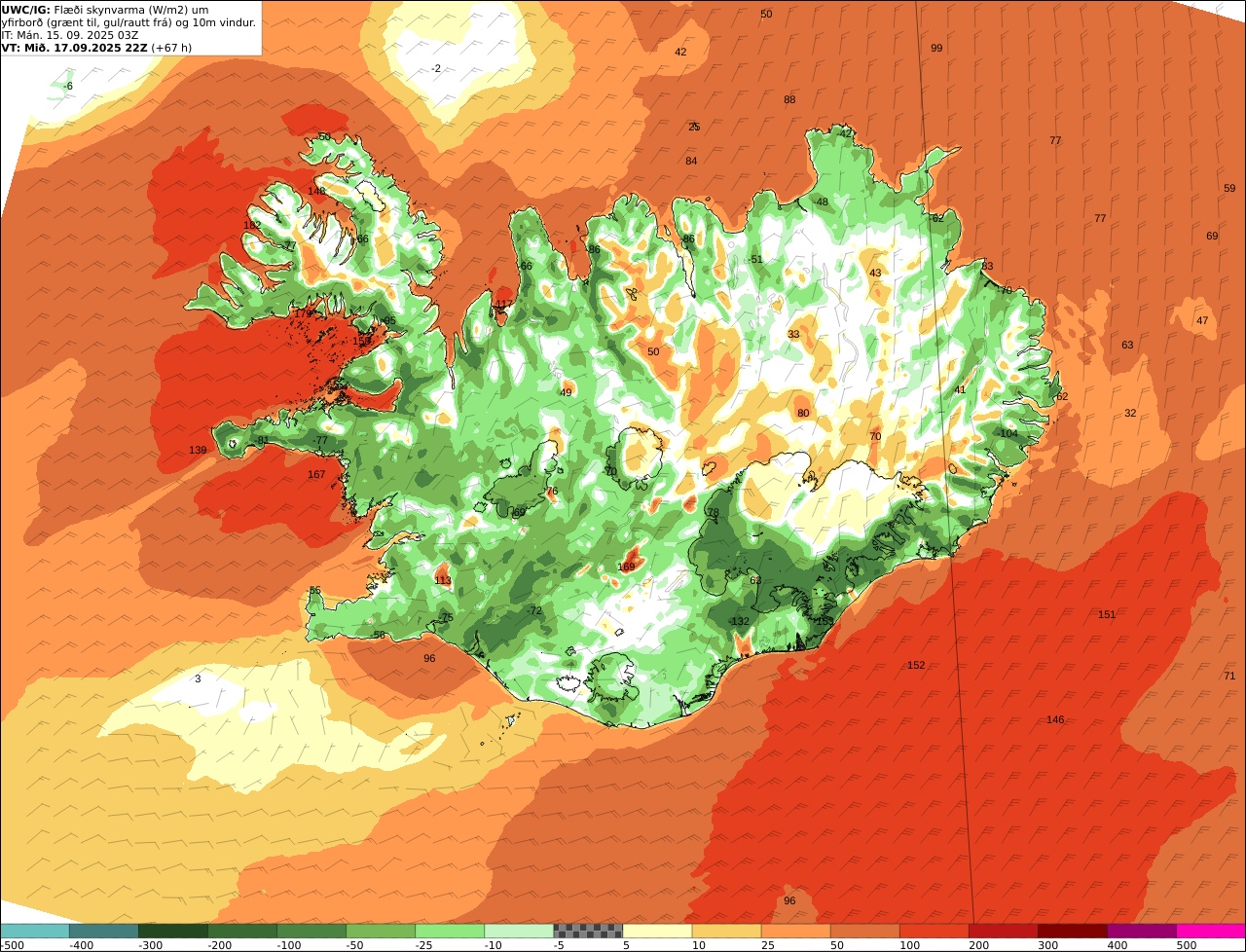Viewport: 1246px width, 952px height.
Task: Click the map value '-51'
Action: (x=755, y=260)
